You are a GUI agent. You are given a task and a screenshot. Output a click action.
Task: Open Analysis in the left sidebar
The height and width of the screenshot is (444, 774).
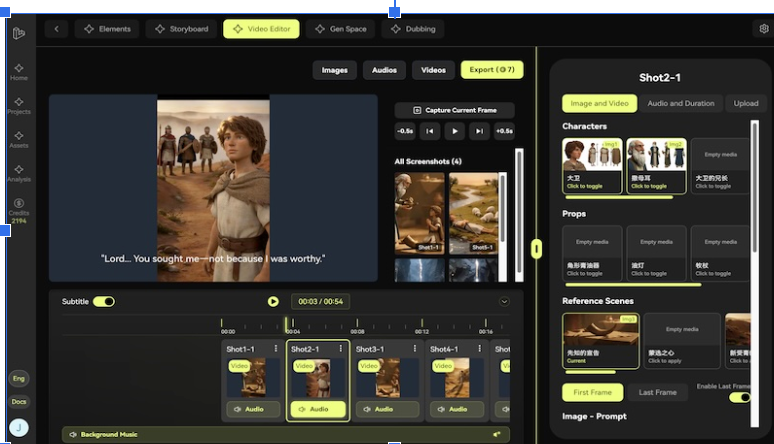(x=19, y=173)
